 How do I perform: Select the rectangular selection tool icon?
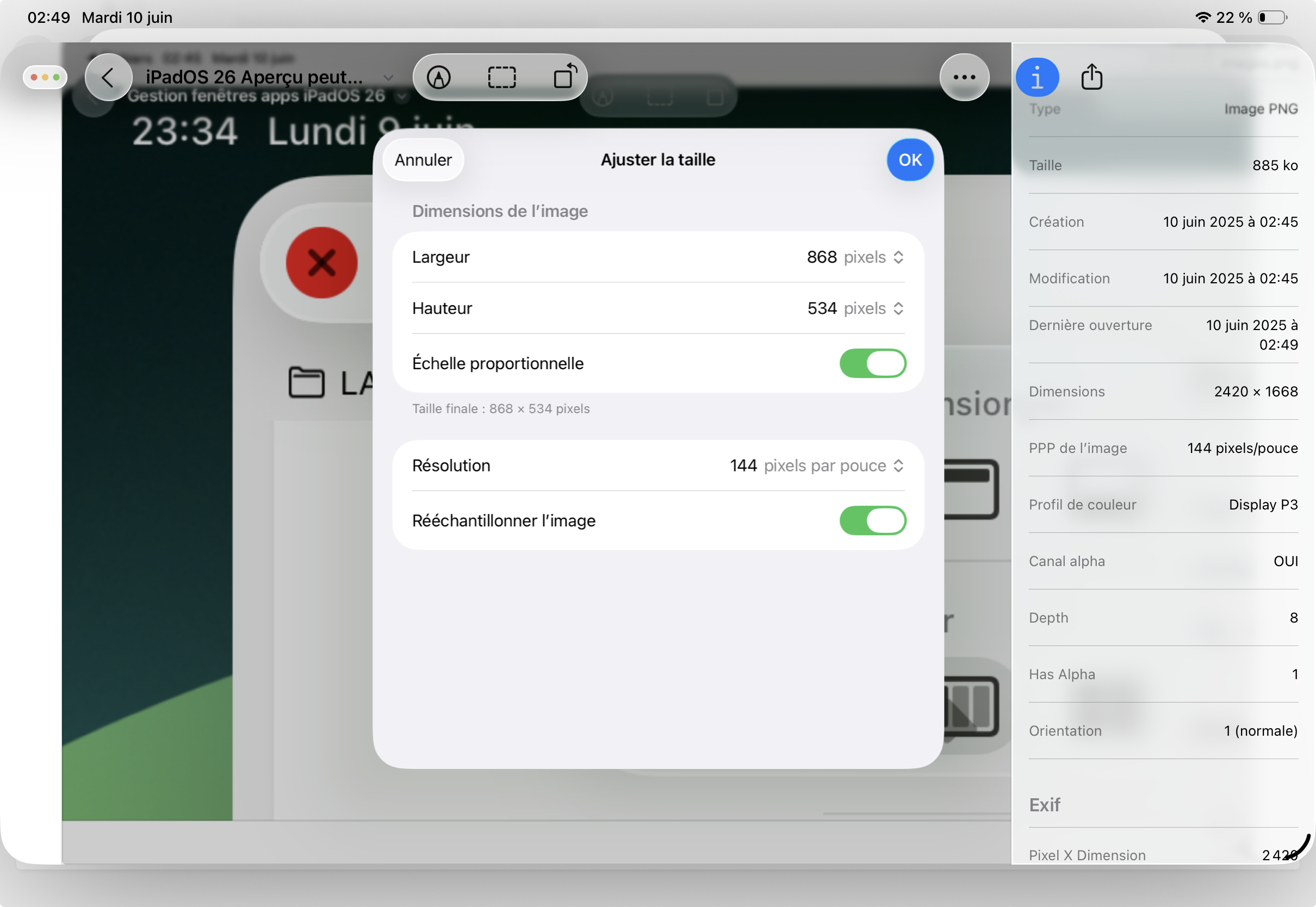tap(502, 77)
